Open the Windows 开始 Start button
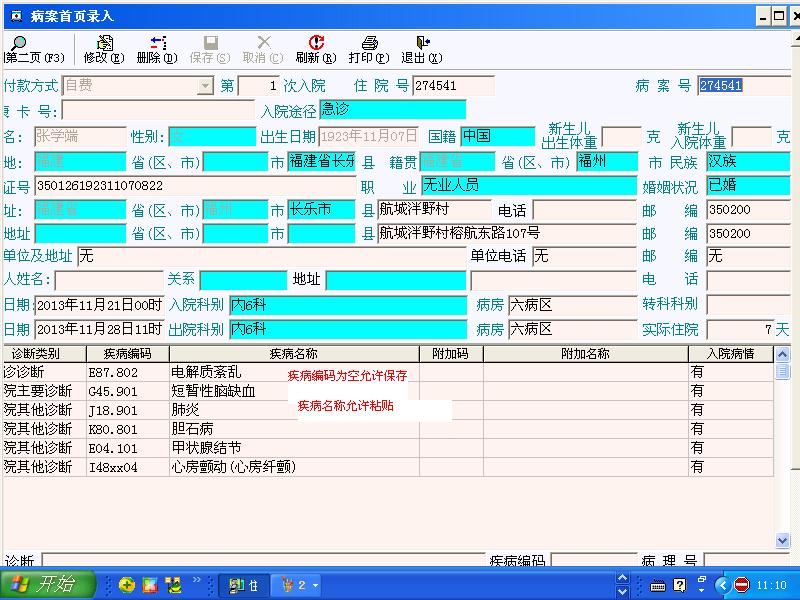Image resolution: width=800 pixels, height=600 pixels. tap(47, 584)
